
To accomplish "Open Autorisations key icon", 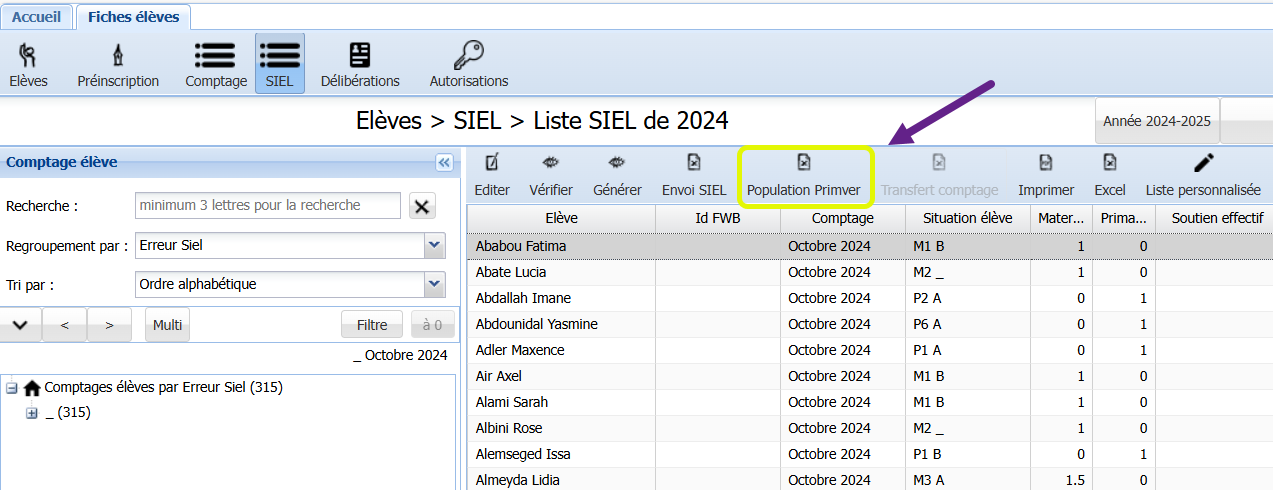I will [x=469, y=55].
